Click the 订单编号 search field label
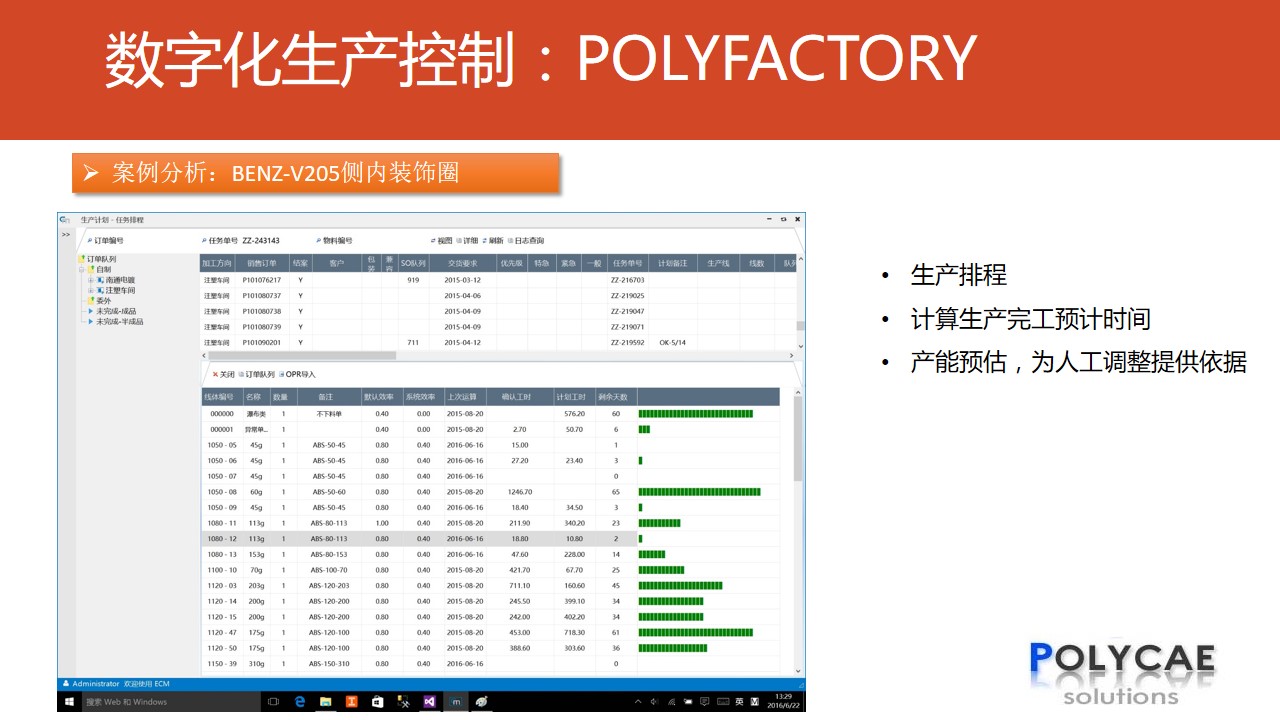Viewport: 1280px width, 720px height. tap(106, 240)
